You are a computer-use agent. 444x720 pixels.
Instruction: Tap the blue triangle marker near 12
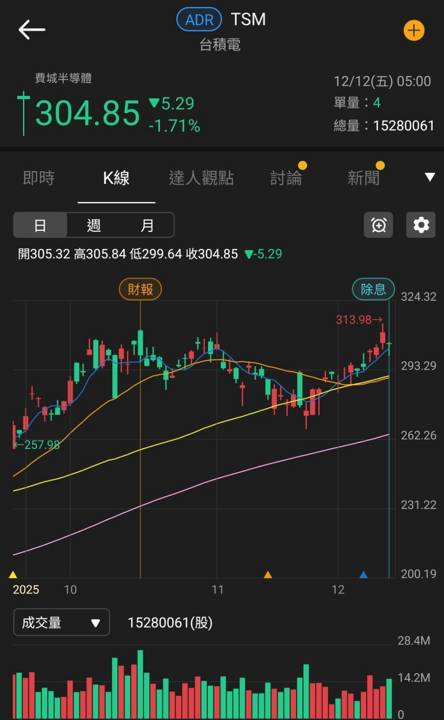tap(364, 574)
